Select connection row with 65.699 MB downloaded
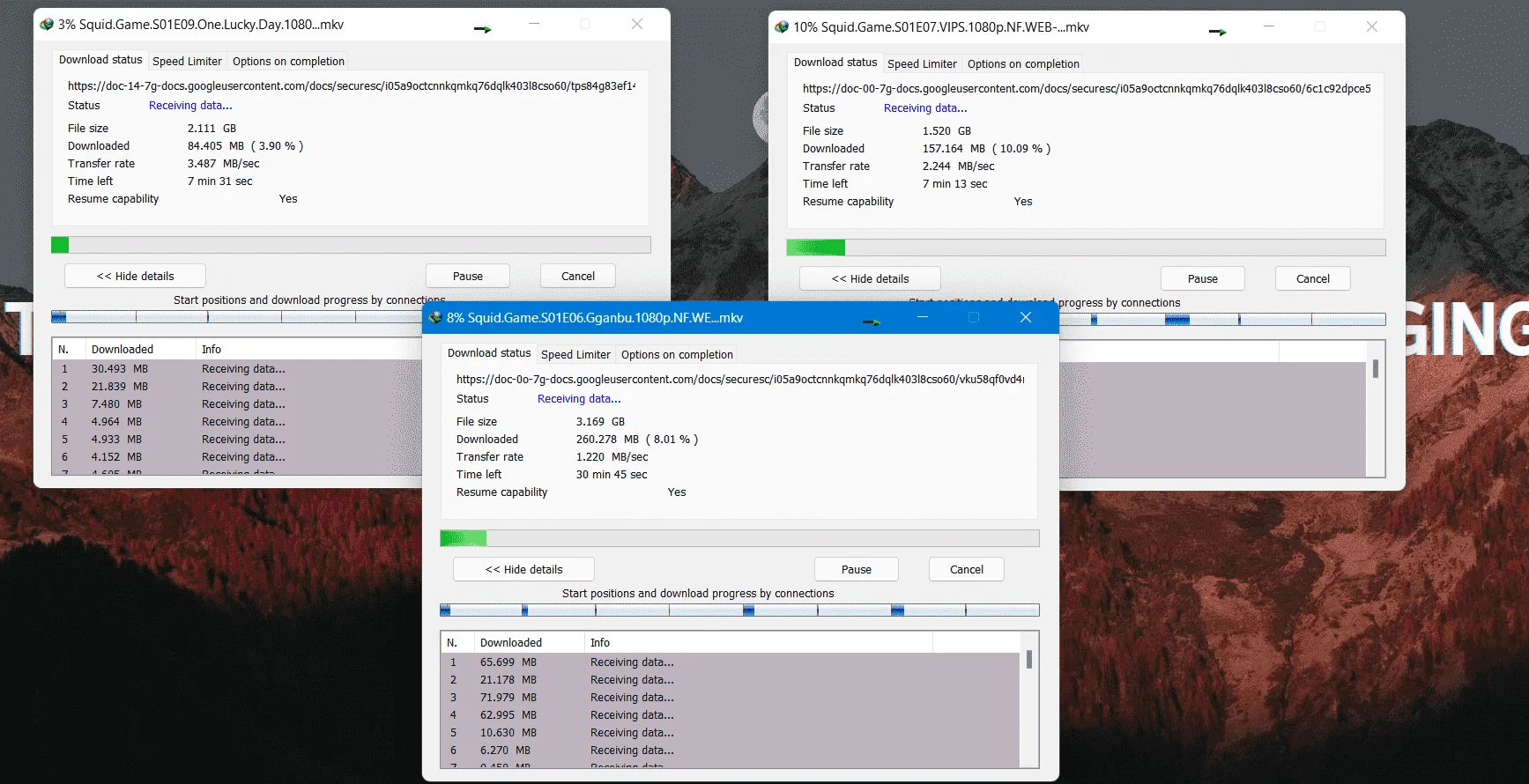This screenshot has height=784, width=1529. click(731, 662)
